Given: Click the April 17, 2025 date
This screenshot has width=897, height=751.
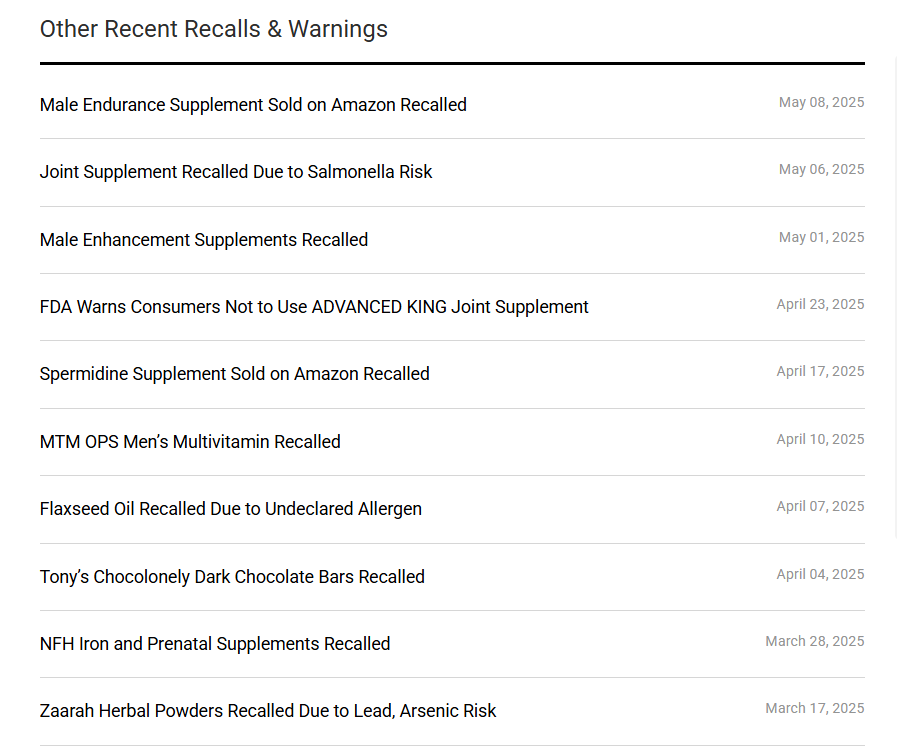Looking at the screenshot, I should click(820, 371).
